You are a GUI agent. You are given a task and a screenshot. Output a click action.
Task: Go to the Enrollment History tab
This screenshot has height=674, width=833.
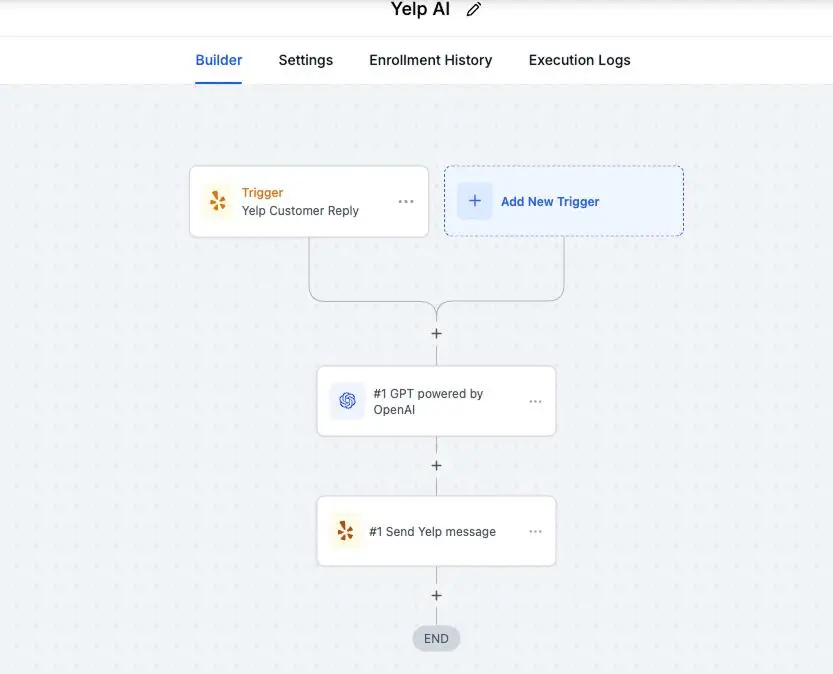430,60
